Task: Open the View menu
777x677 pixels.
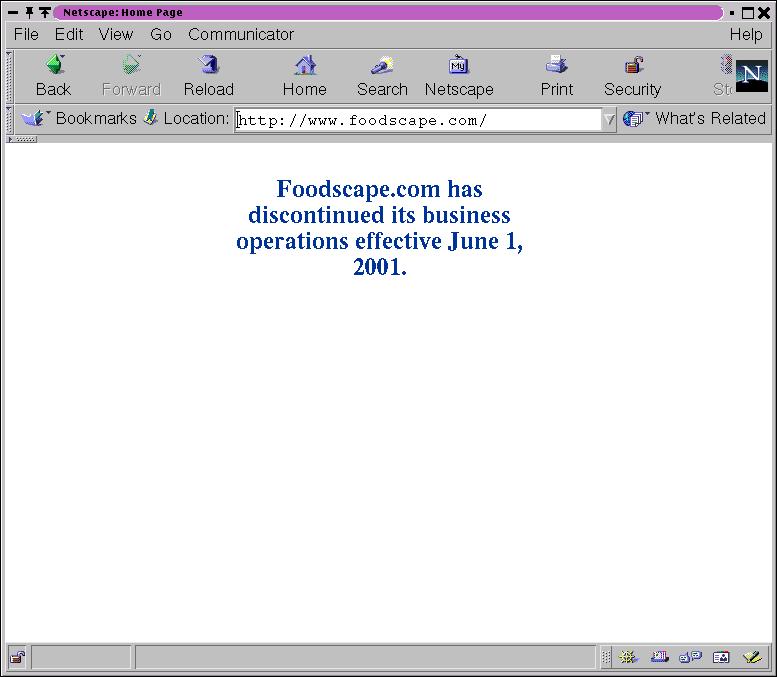Action: pyautogui.click(x=116, y=34)
